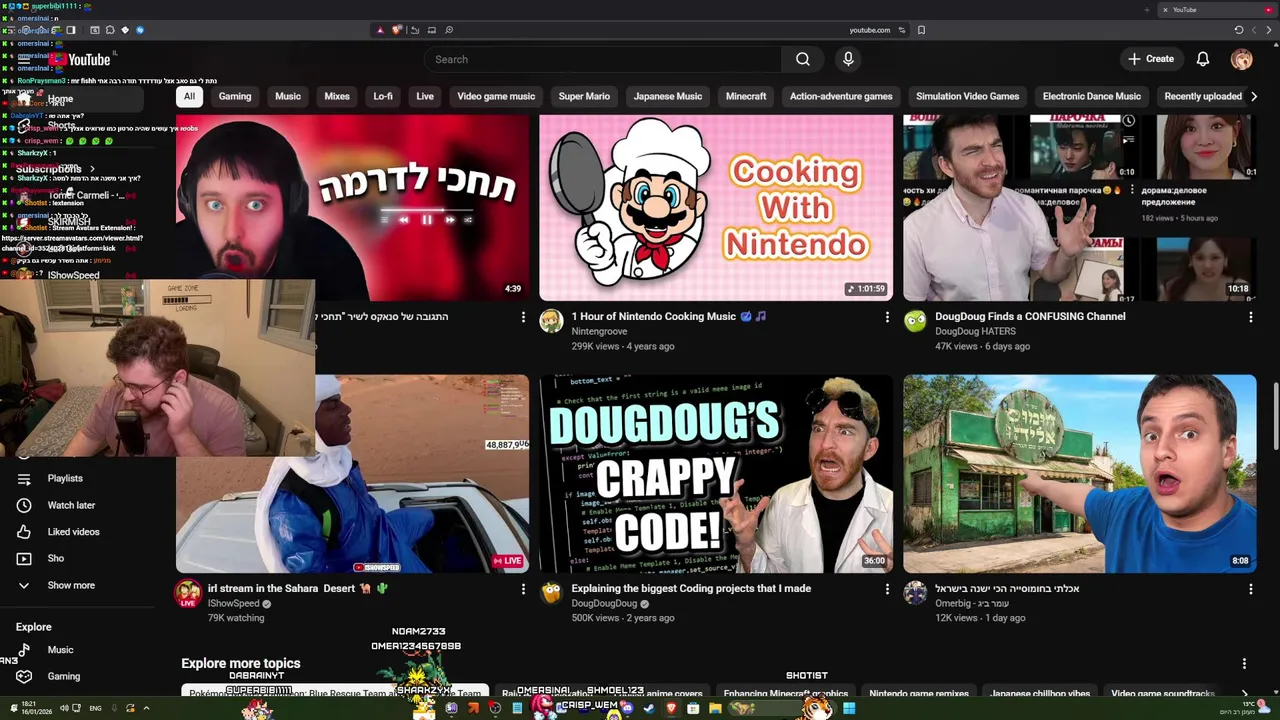Reload the page using the browser refresh icon
Screen dimensions: 1280x720
click(x=1239, y=30)
